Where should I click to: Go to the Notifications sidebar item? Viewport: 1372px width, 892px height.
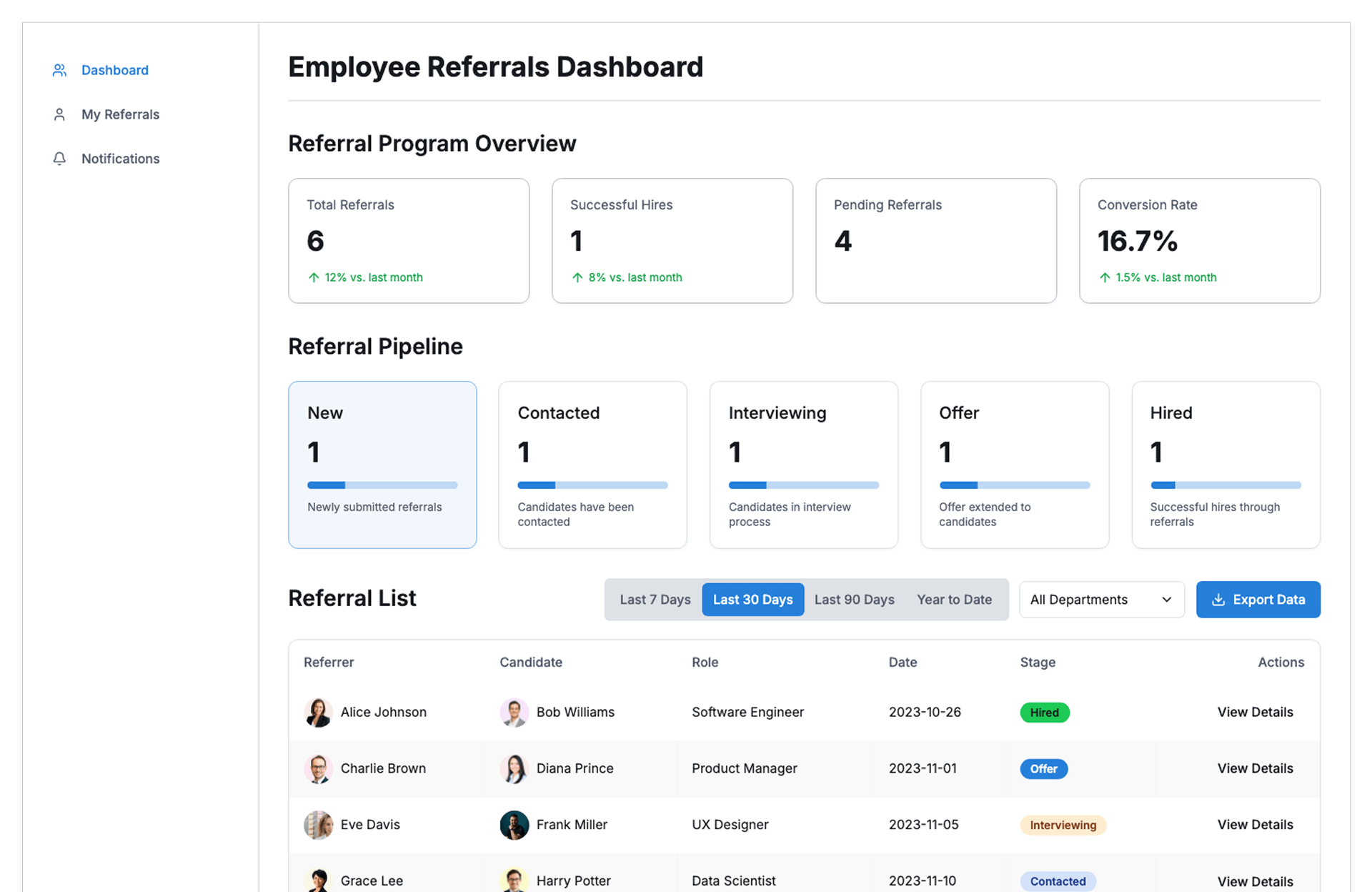[x=120, y=159]
